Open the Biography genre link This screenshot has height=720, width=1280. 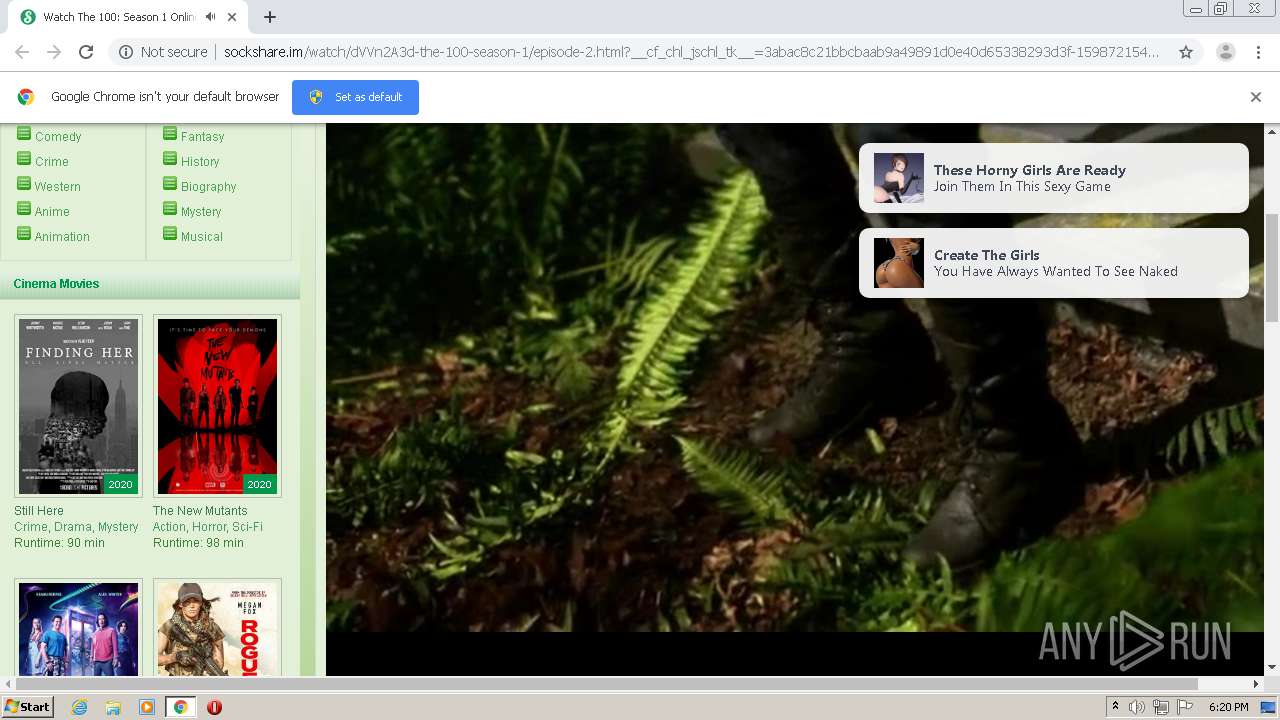[x=208, y=187]
